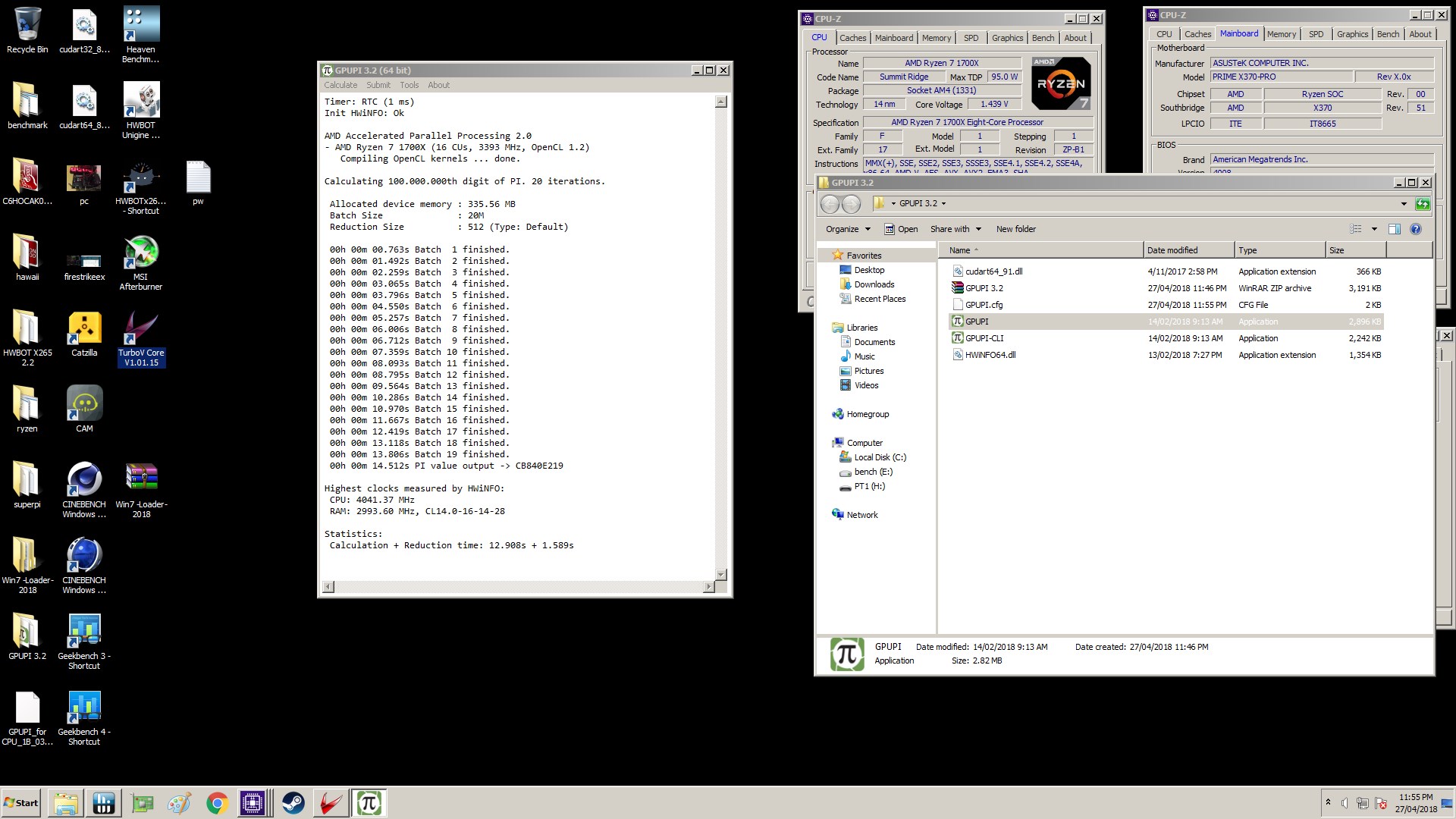This screenshot has width=1456, height=819.
Task: Open Windows Explorer from the taskbar
Action: 65,803
